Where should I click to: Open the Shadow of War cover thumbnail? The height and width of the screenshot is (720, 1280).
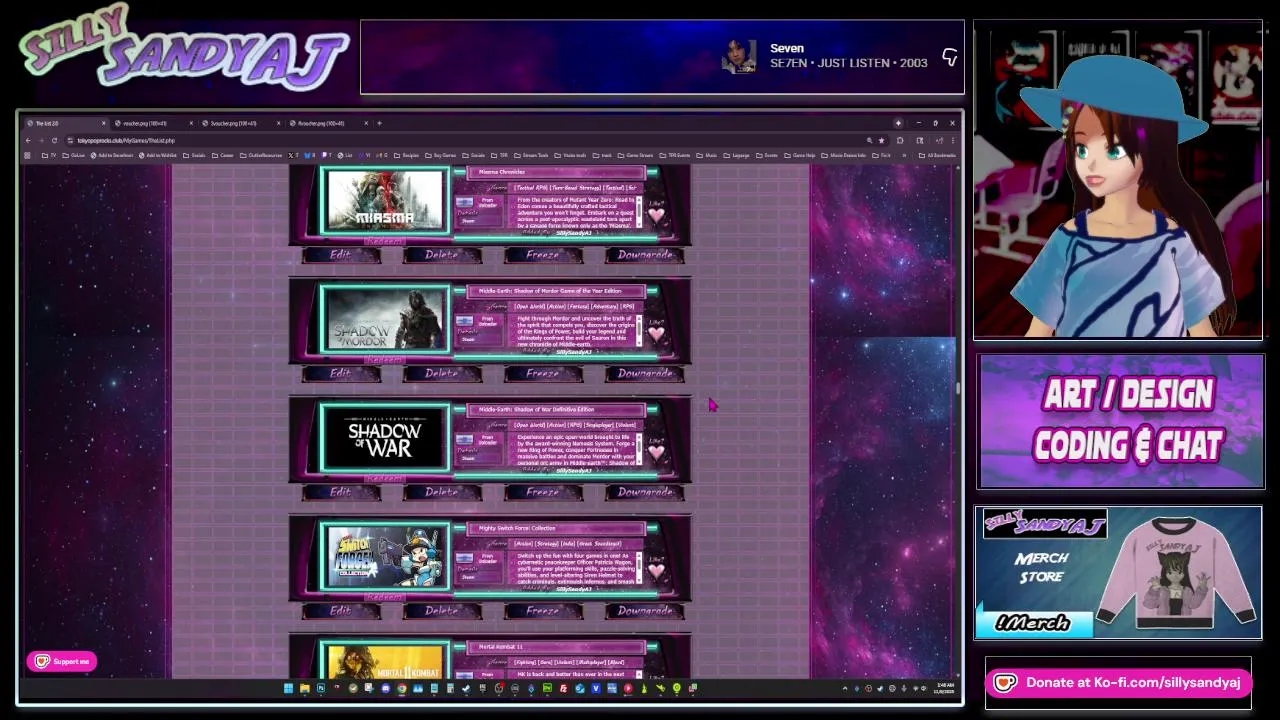click(x=385, y=438)
